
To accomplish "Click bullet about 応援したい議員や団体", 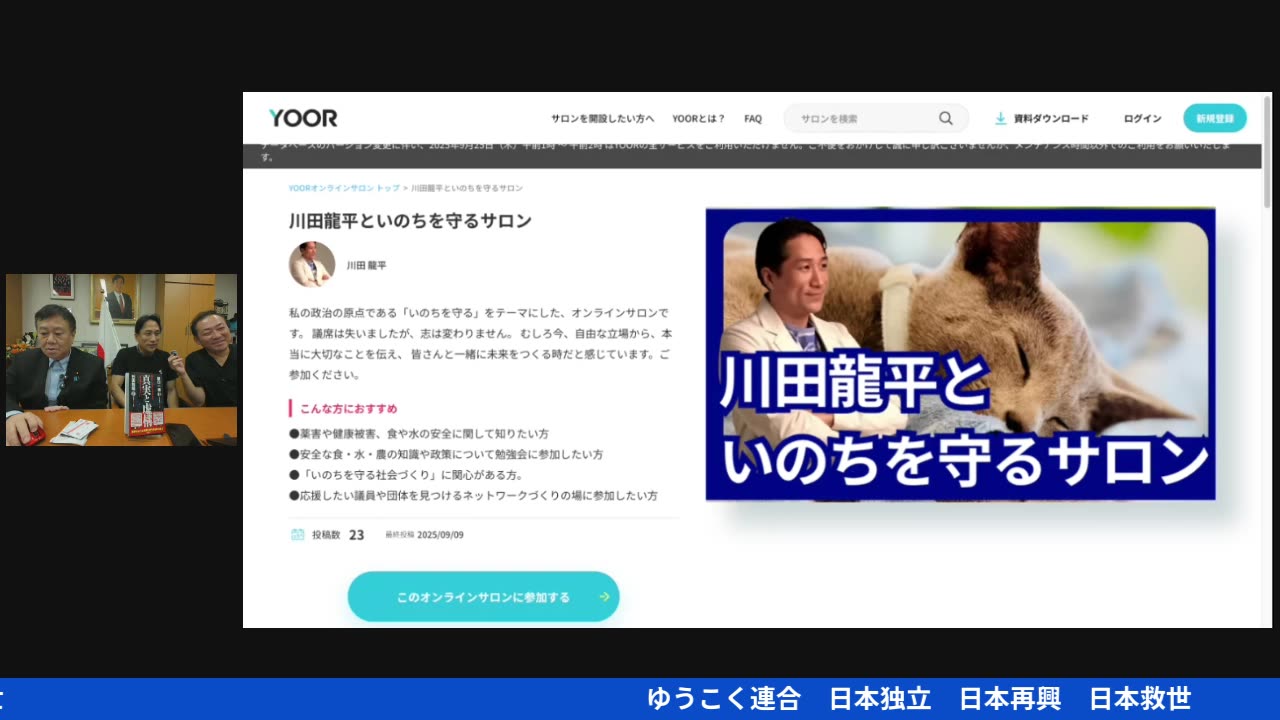I will (473, 495).
